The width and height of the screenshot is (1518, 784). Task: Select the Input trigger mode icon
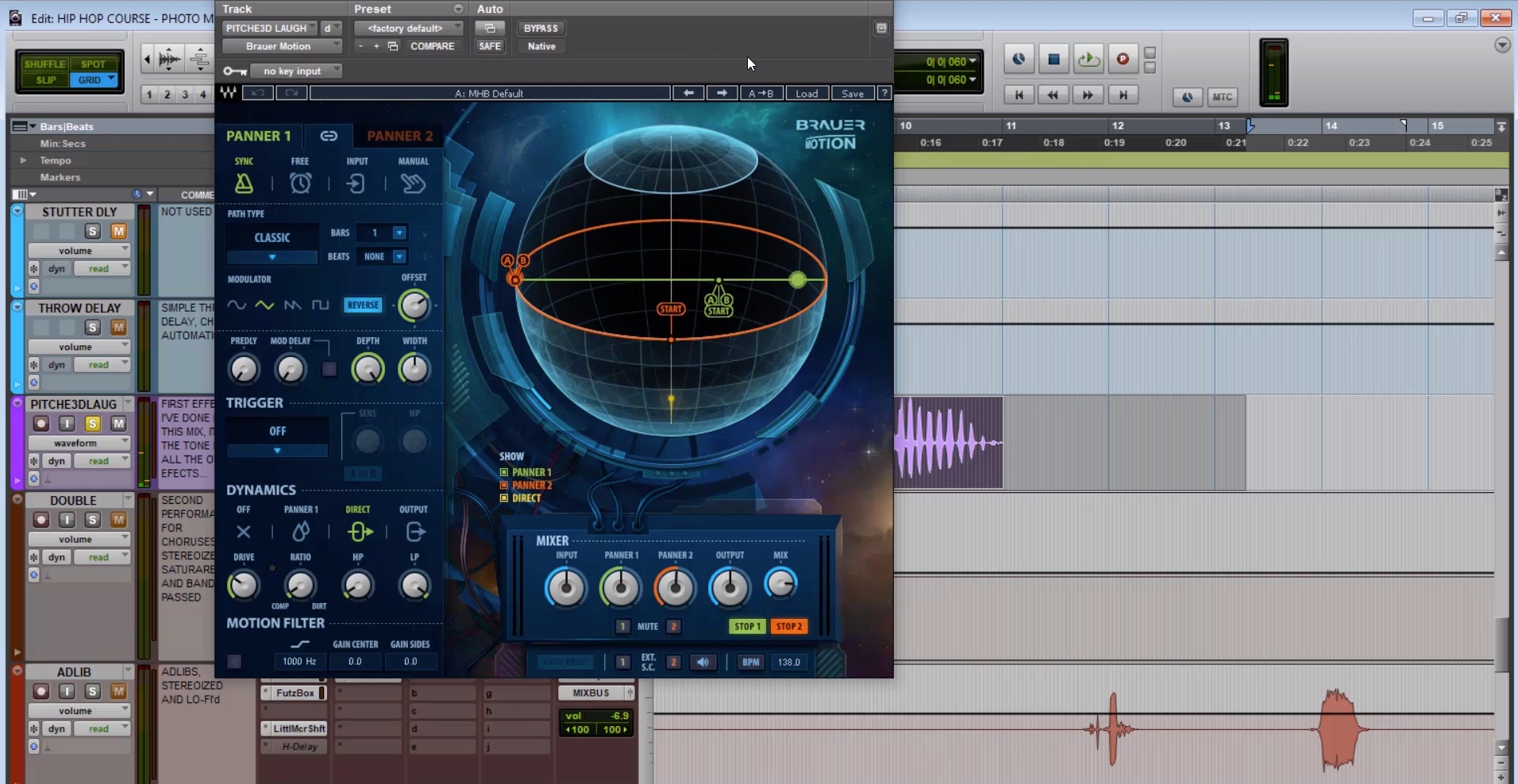pos(356,183)
